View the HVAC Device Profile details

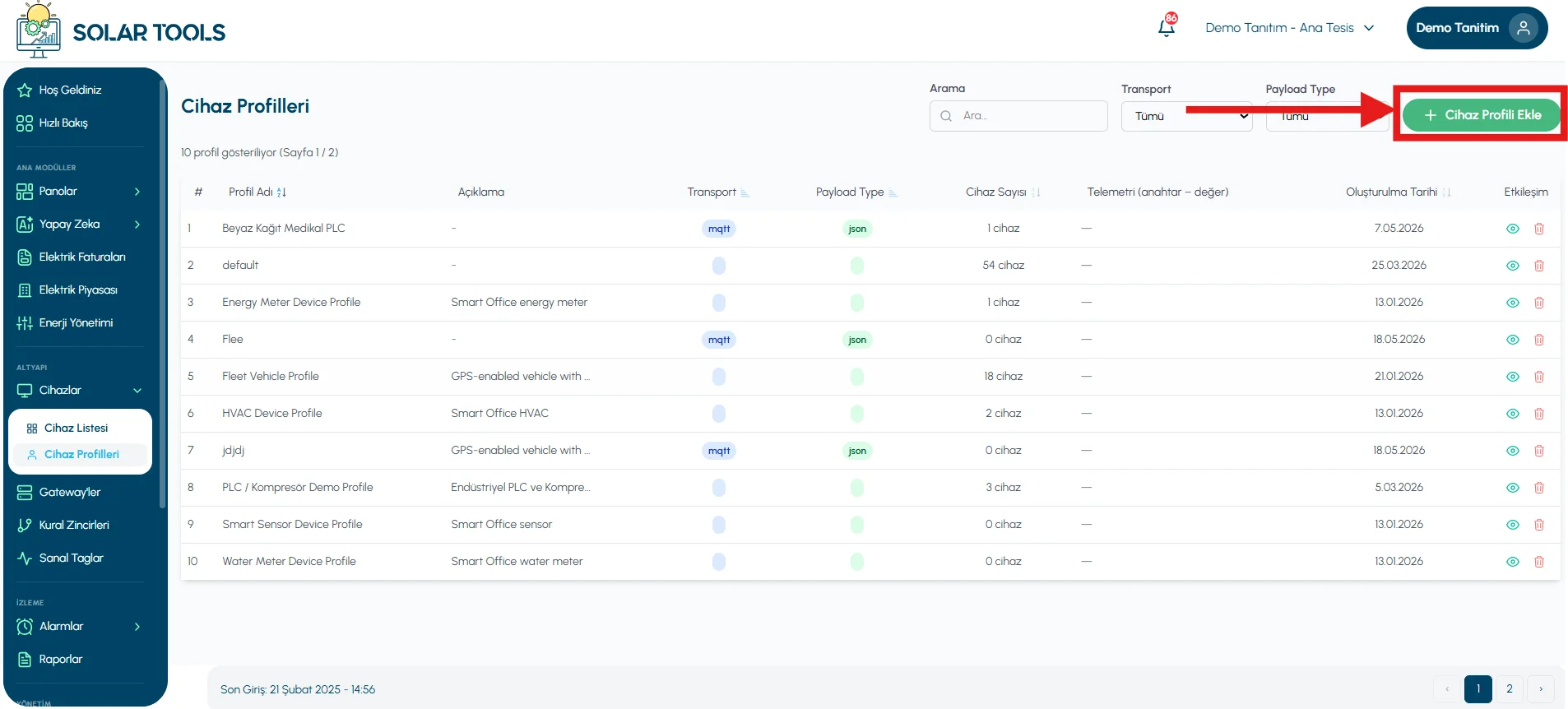tap(1512, 414)
